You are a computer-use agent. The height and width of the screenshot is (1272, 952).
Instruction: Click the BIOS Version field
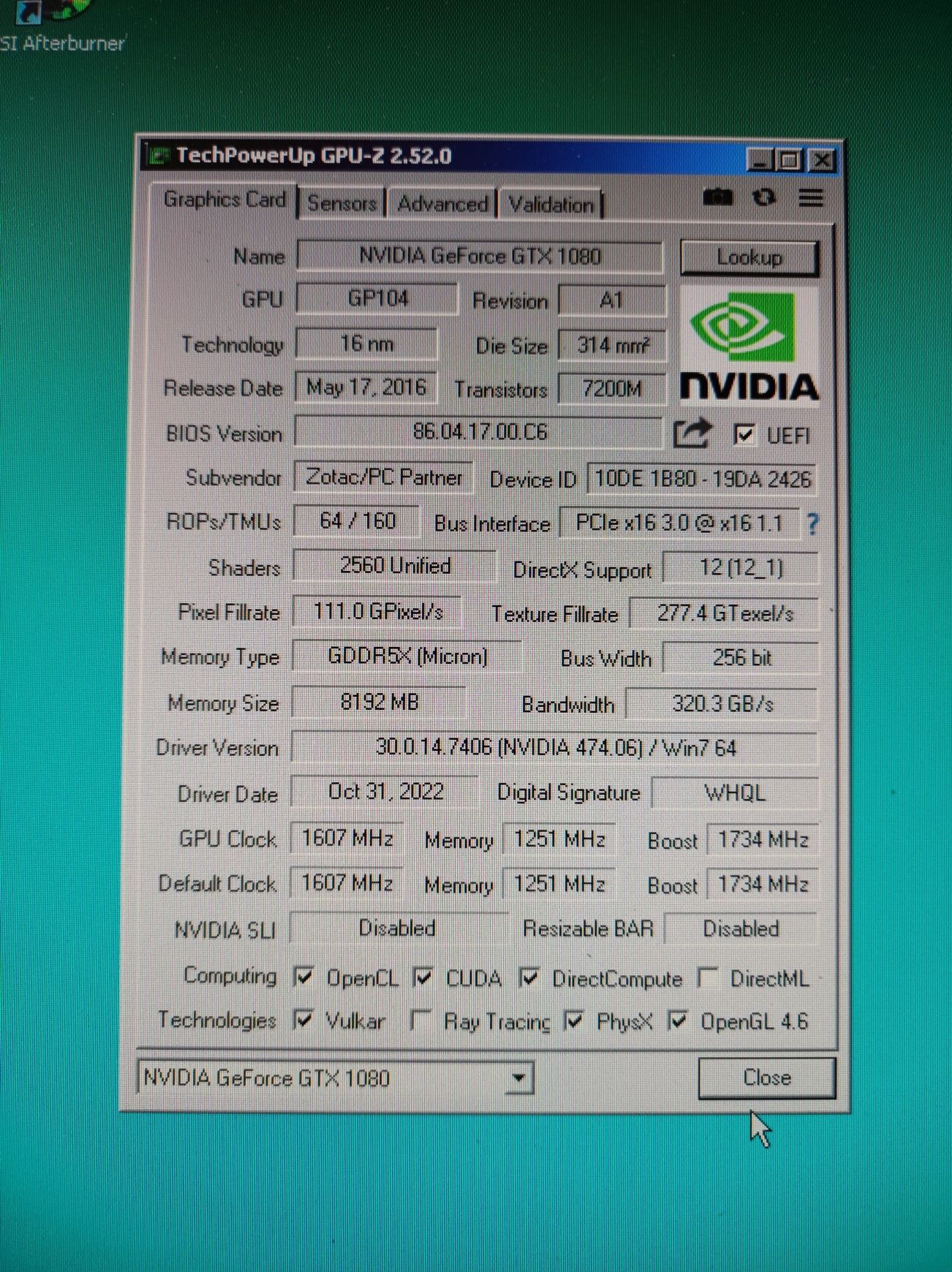479,432
